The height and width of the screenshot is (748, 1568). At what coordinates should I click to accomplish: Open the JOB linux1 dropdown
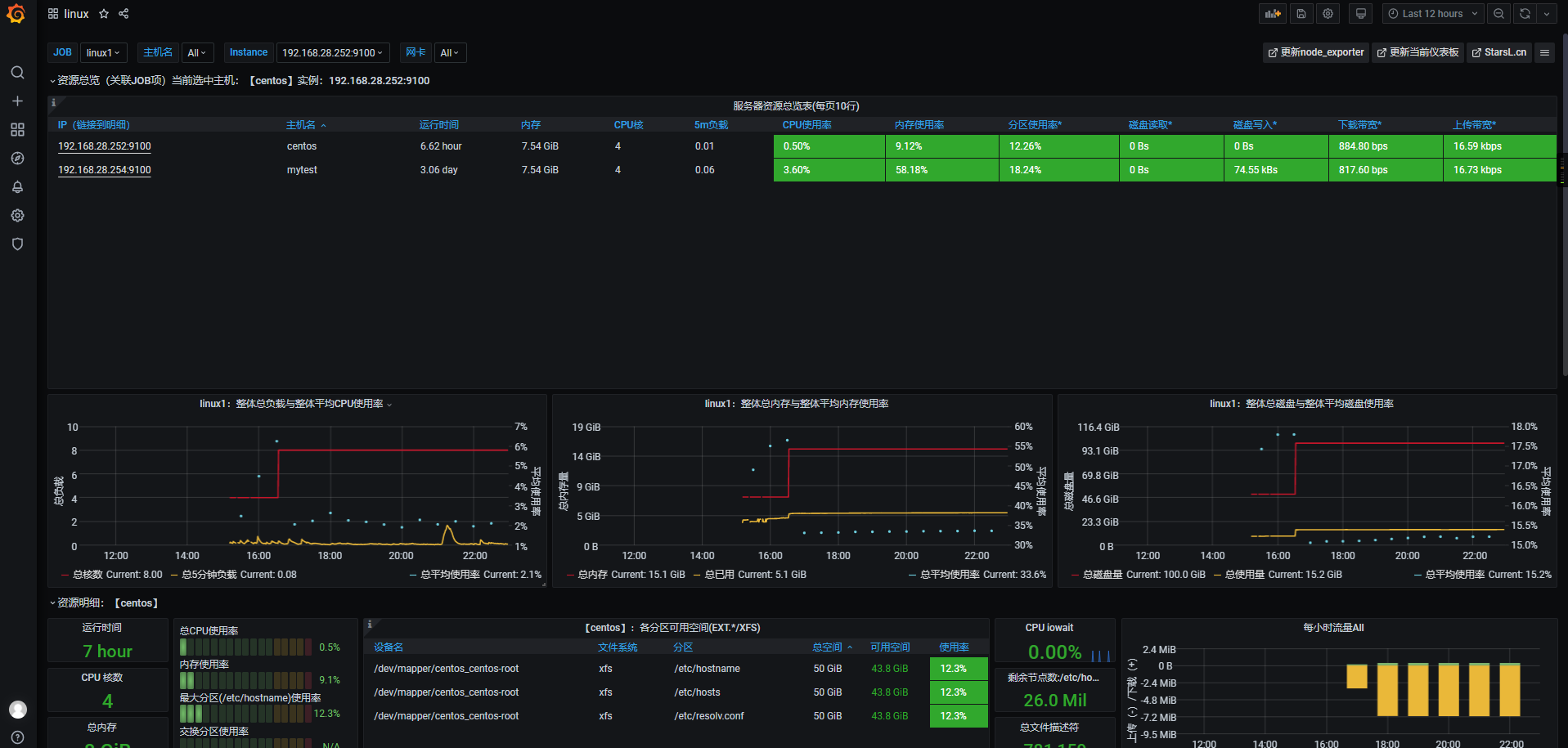pos(103,53)
